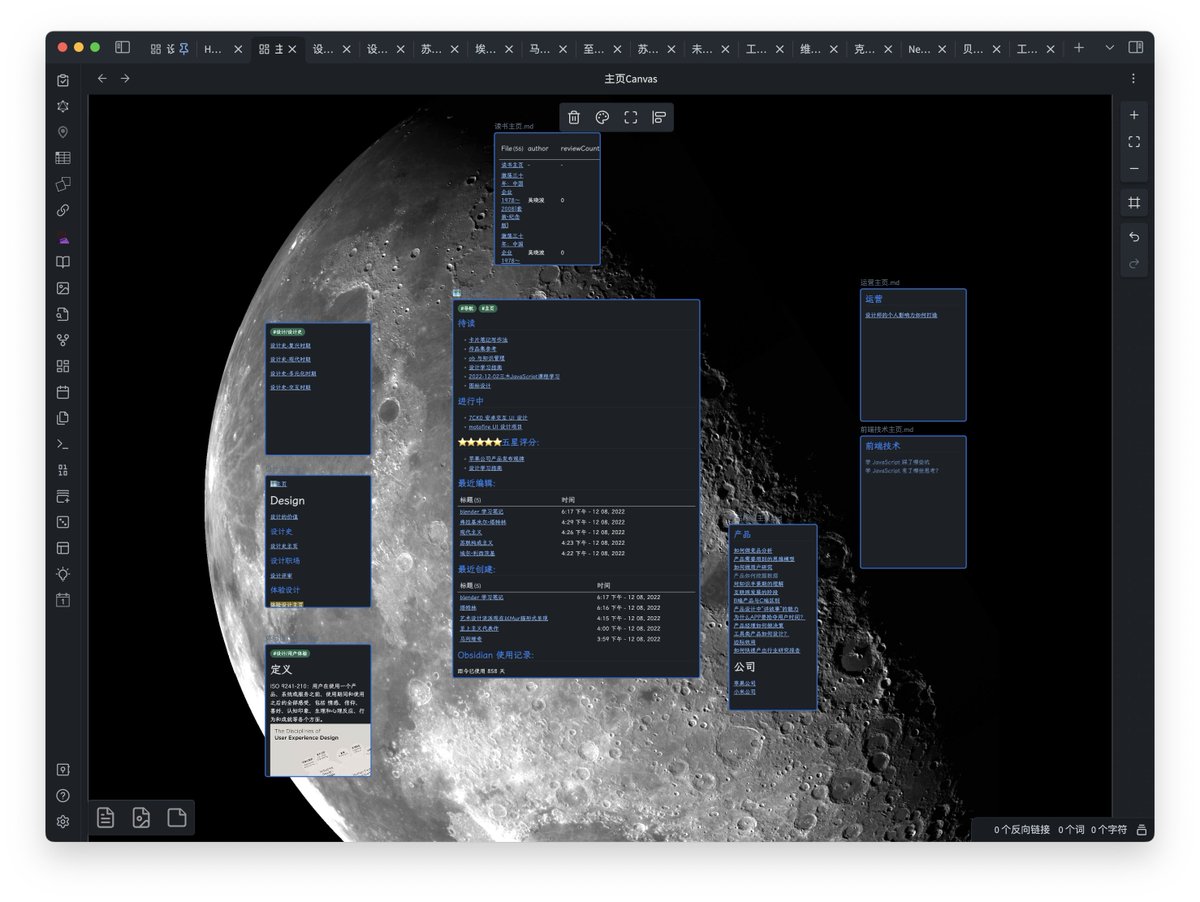Screen dimensions: 1200x902
Task: Open a new tab with plus button
Action: point(1079,47)
